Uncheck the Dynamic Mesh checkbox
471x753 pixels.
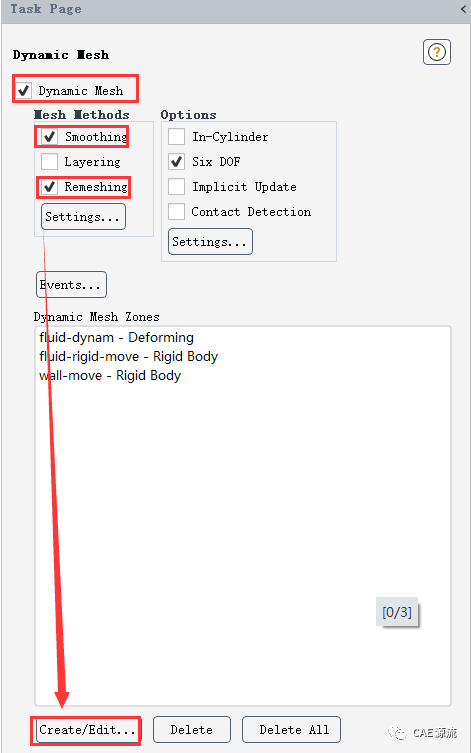pos(24,90)
